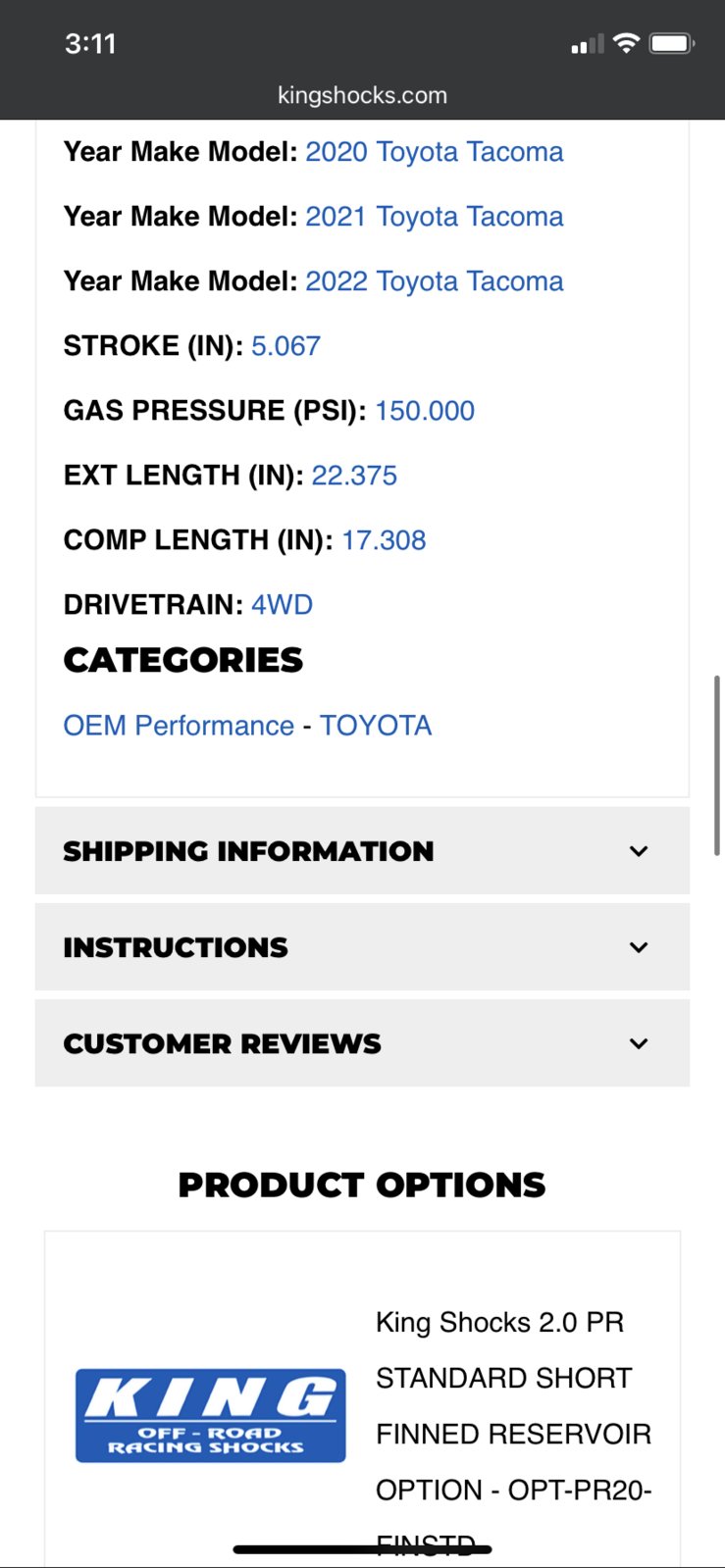Expand the Customer Reviews chevron
This screenshot has height=1568, width=725.
point(639,1043)
